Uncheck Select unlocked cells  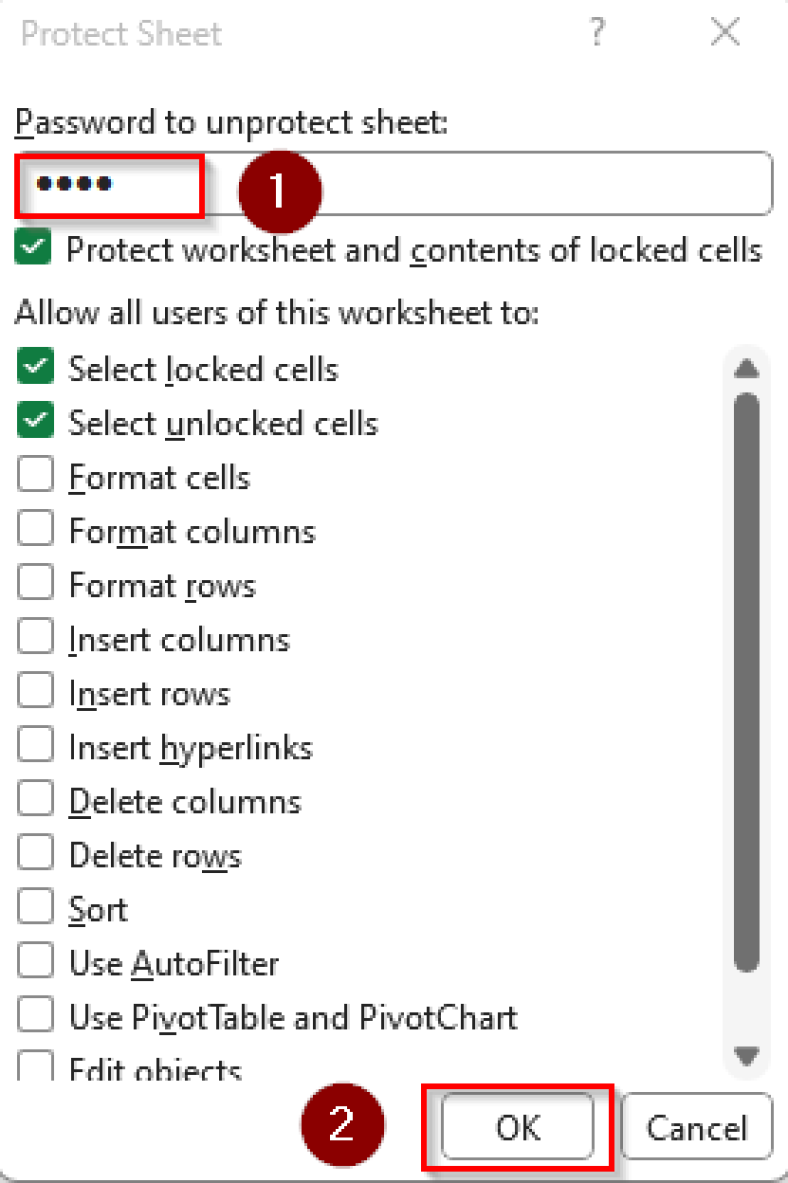tap(35, 420)
